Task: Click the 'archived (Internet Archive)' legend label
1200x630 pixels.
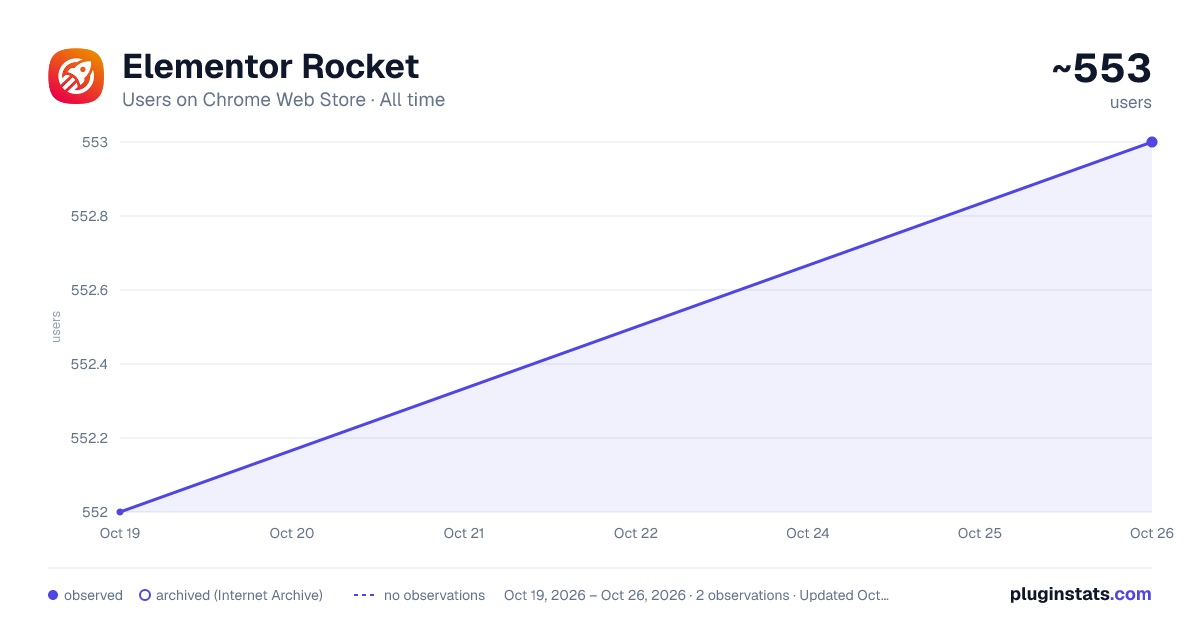Action: [239, 595]
